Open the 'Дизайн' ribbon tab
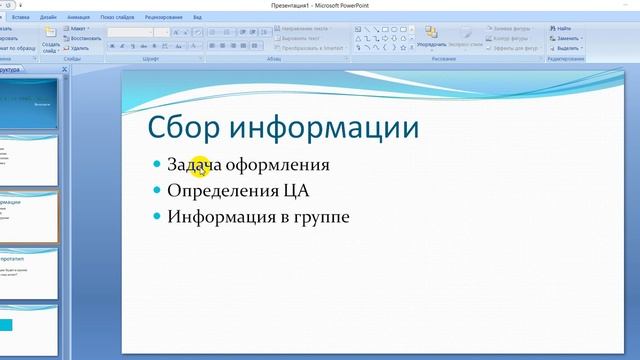The image size is (640, 360). pos(48,17)
